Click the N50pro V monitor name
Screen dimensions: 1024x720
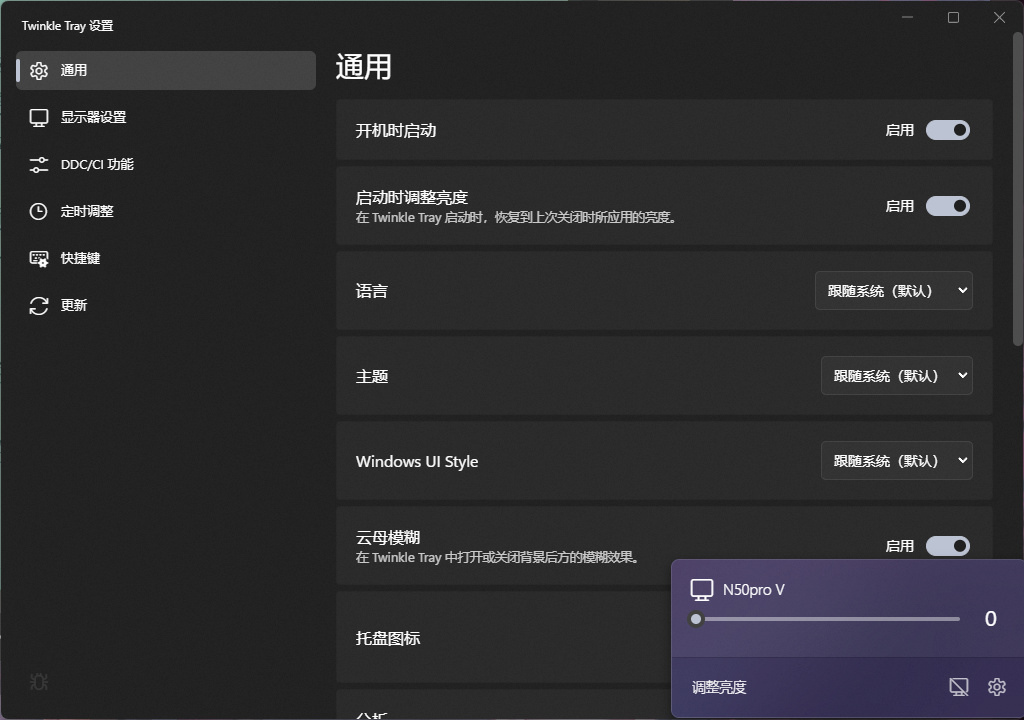[754, 590]
